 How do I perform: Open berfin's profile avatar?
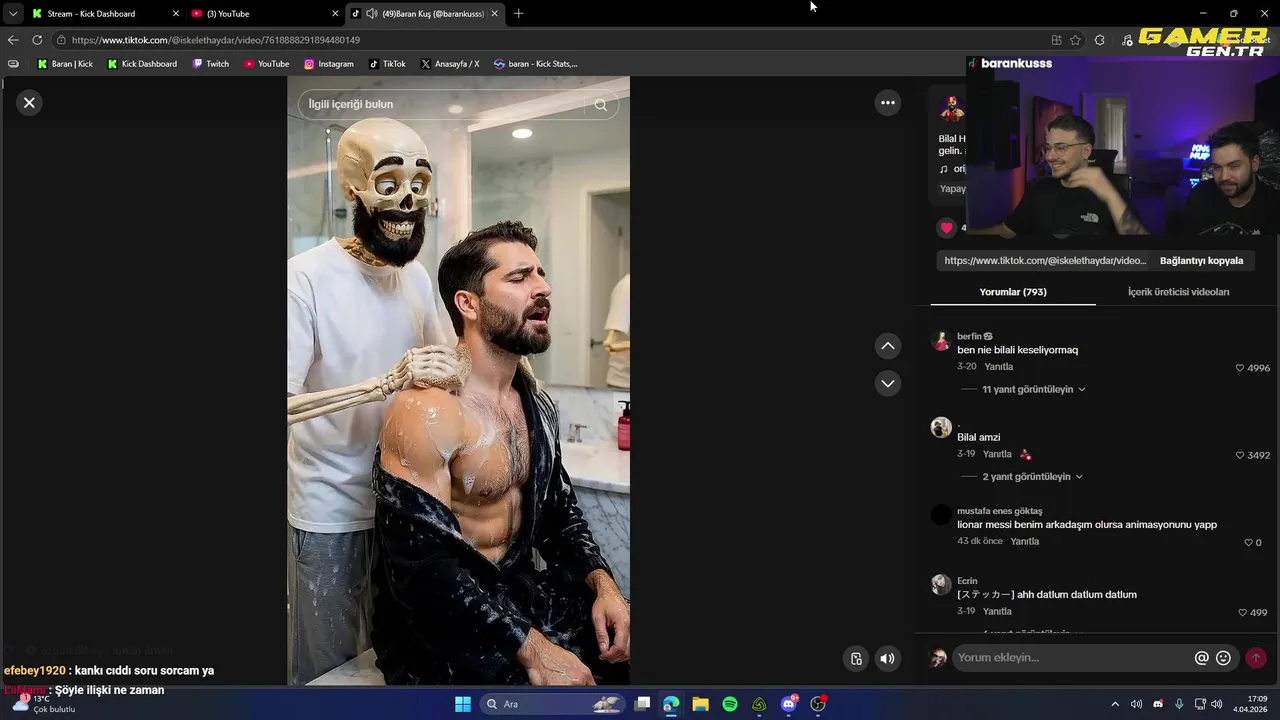tap(941, 341)
